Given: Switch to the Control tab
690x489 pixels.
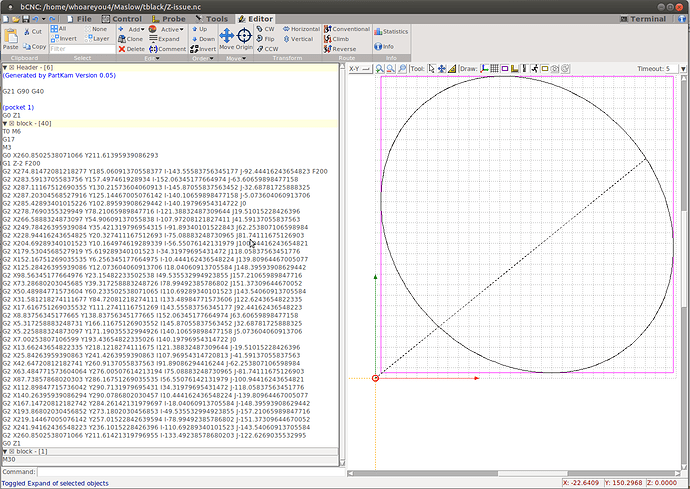Looking at the screenshot, I should tap(122, 19).
